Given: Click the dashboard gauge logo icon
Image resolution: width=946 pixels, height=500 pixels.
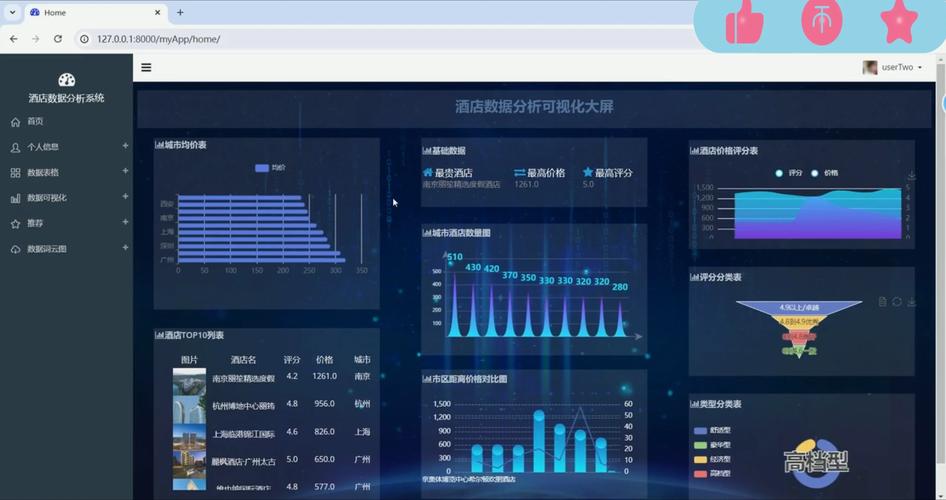Looking at the screenshot, I should [66, 80].
